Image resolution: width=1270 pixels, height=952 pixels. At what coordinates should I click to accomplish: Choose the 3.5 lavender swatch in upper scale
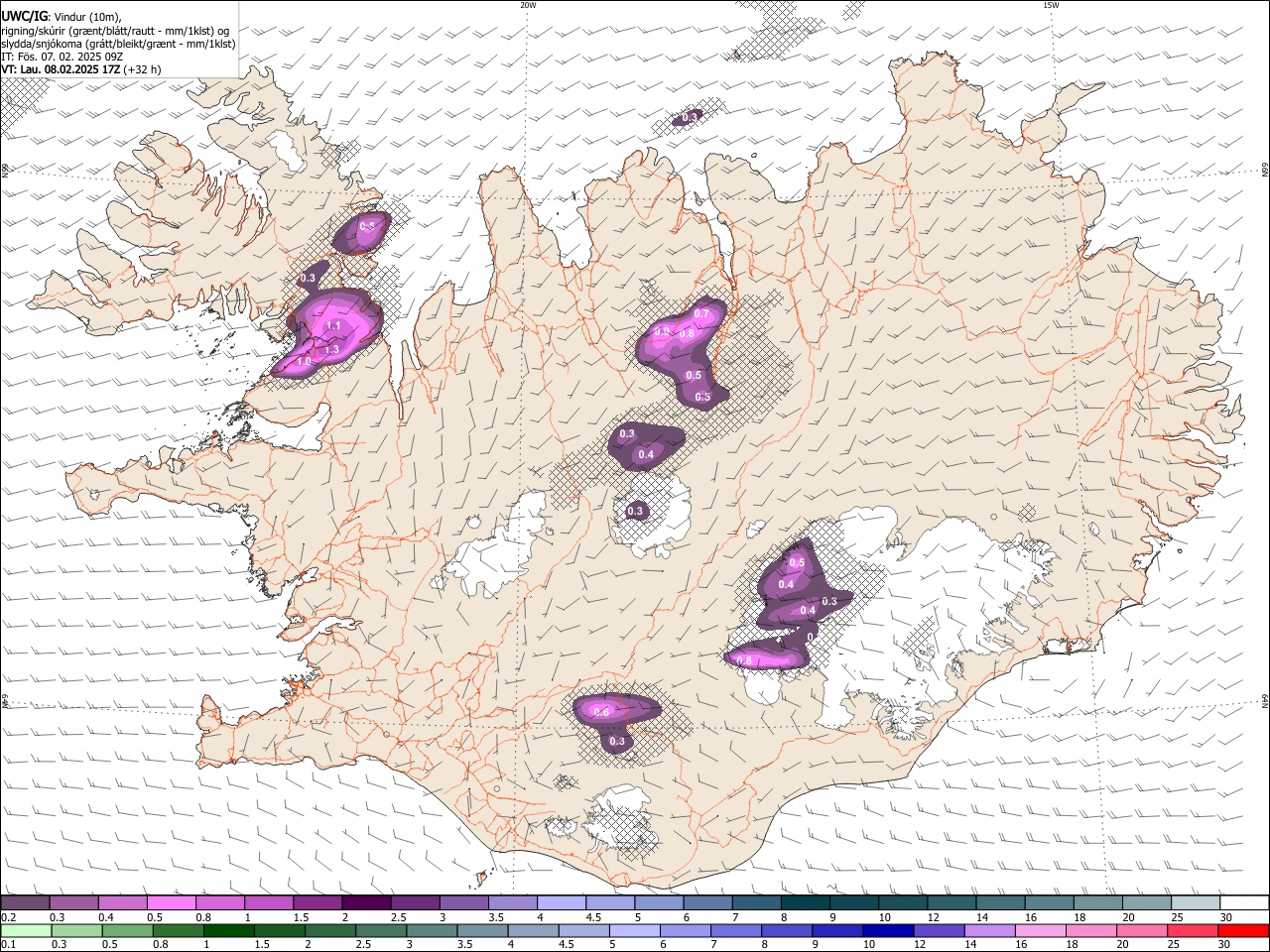[512, 902]
